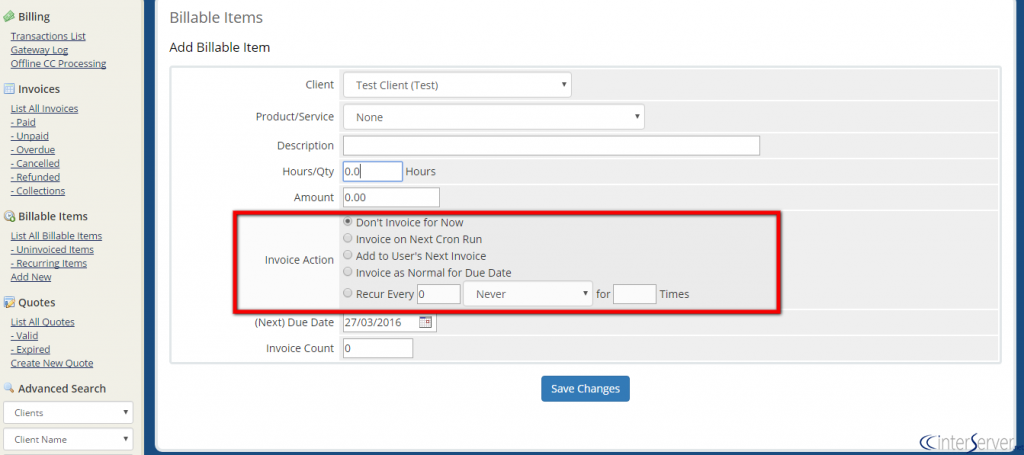
Task: Open the recurrence period Never dropdown
Action: (528, 294)
